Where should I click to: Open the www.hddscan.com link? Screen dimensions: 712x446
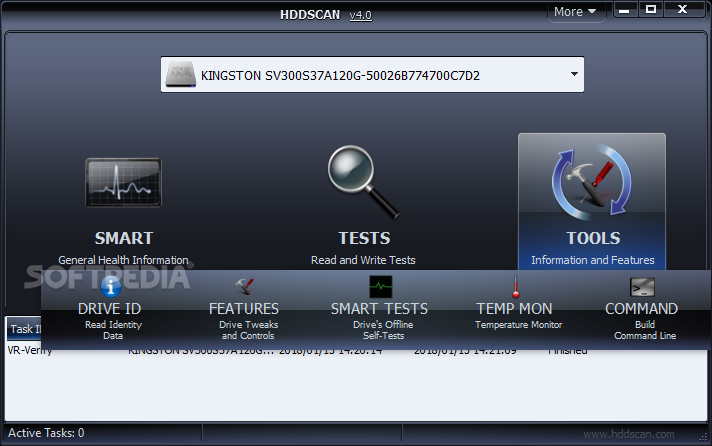(x=628, y=434)
